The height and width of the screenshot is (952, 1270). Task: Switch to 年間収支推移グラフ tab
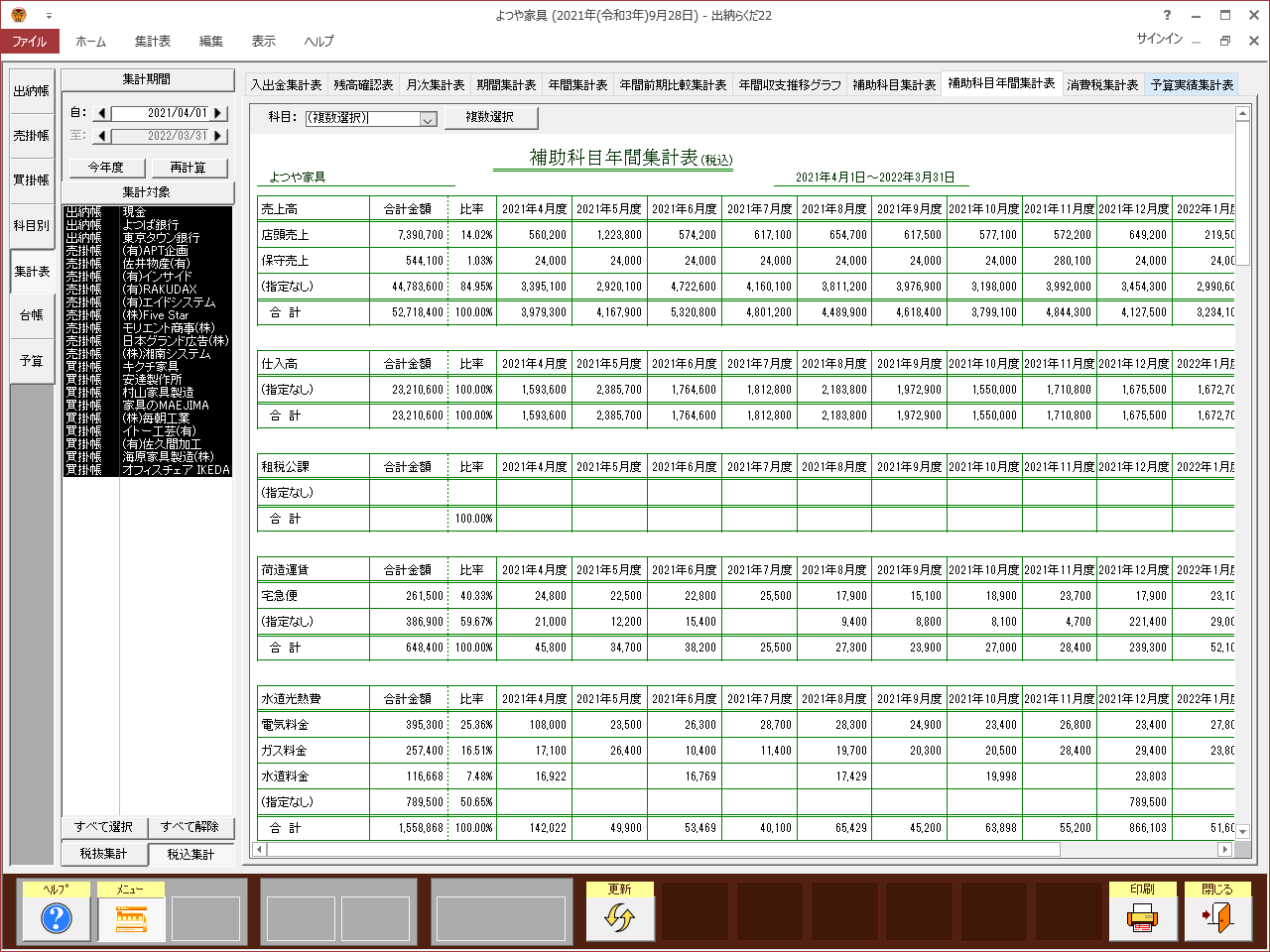pos(790,85)
